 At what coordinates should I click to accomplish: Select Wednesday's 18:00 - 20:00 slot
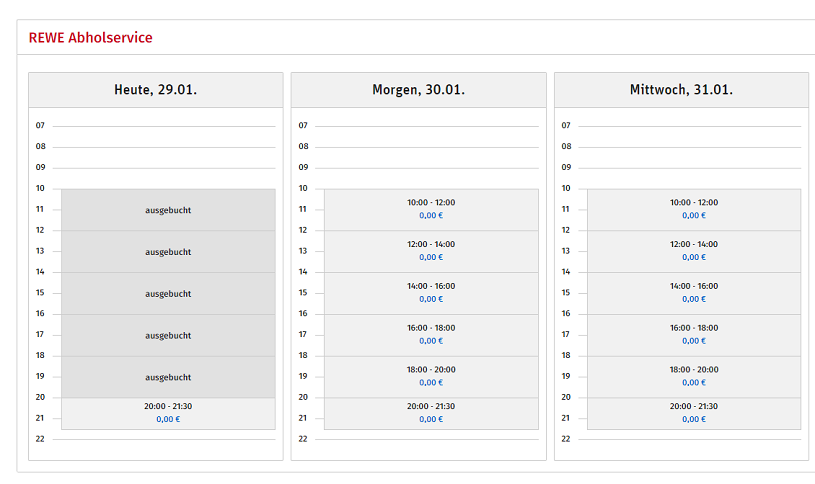694,377
